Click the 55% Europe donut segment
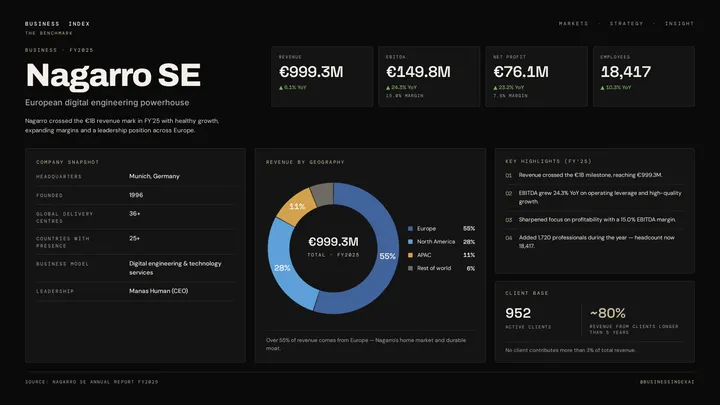Screen dimensions: 720x405 point(387,256)
